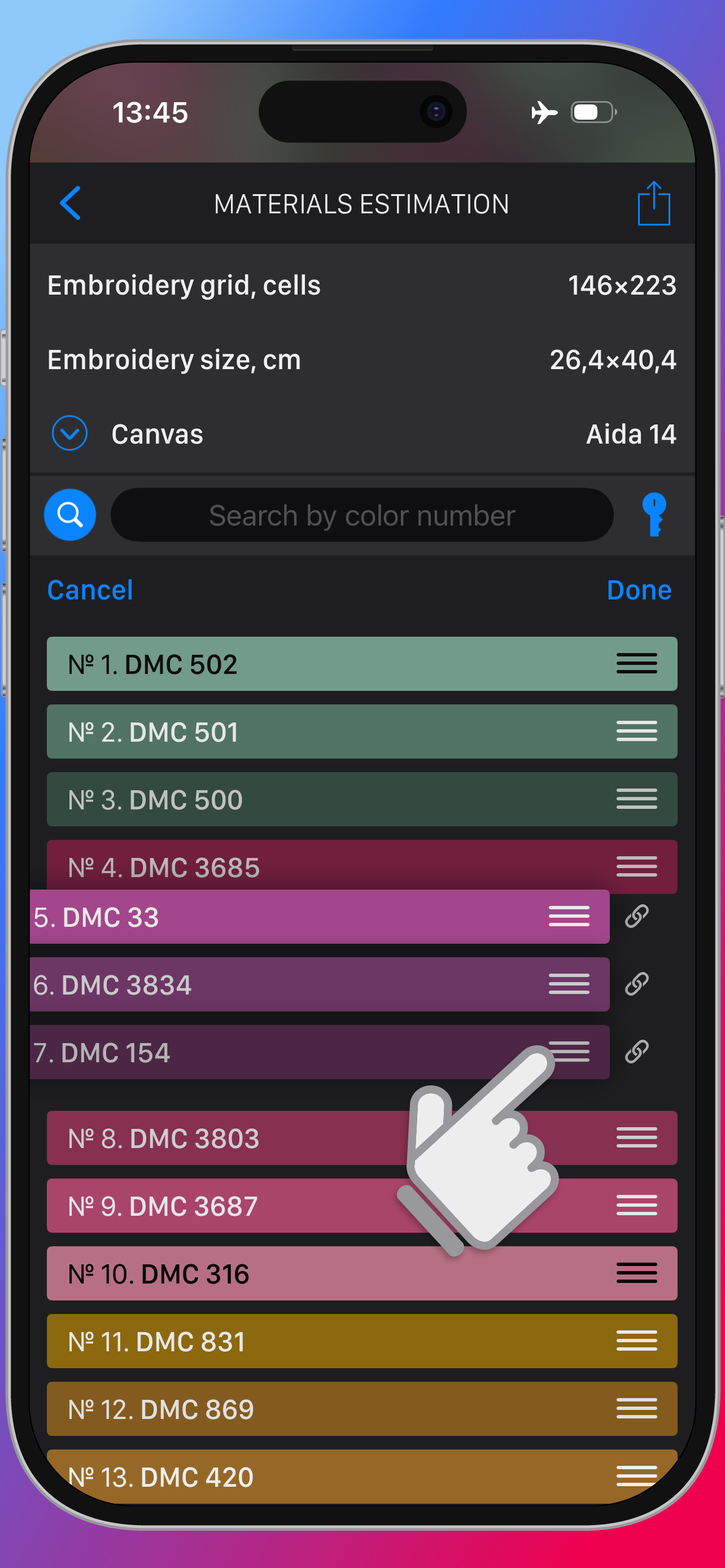This screenshot has height=1568, width=725.
Task: Tap Done to finish reordering
Action: [x=639, y=590]
